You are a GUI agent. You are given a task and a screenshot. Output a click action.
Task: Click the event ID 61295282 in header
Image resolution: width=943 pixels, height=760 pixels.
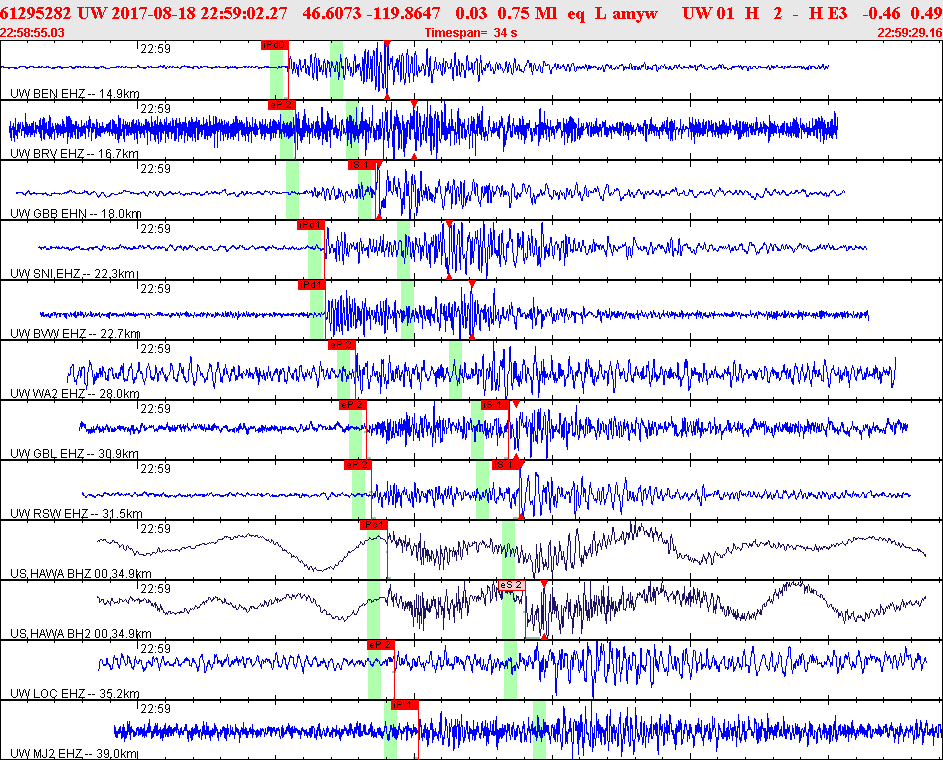(x=35, y=13)
